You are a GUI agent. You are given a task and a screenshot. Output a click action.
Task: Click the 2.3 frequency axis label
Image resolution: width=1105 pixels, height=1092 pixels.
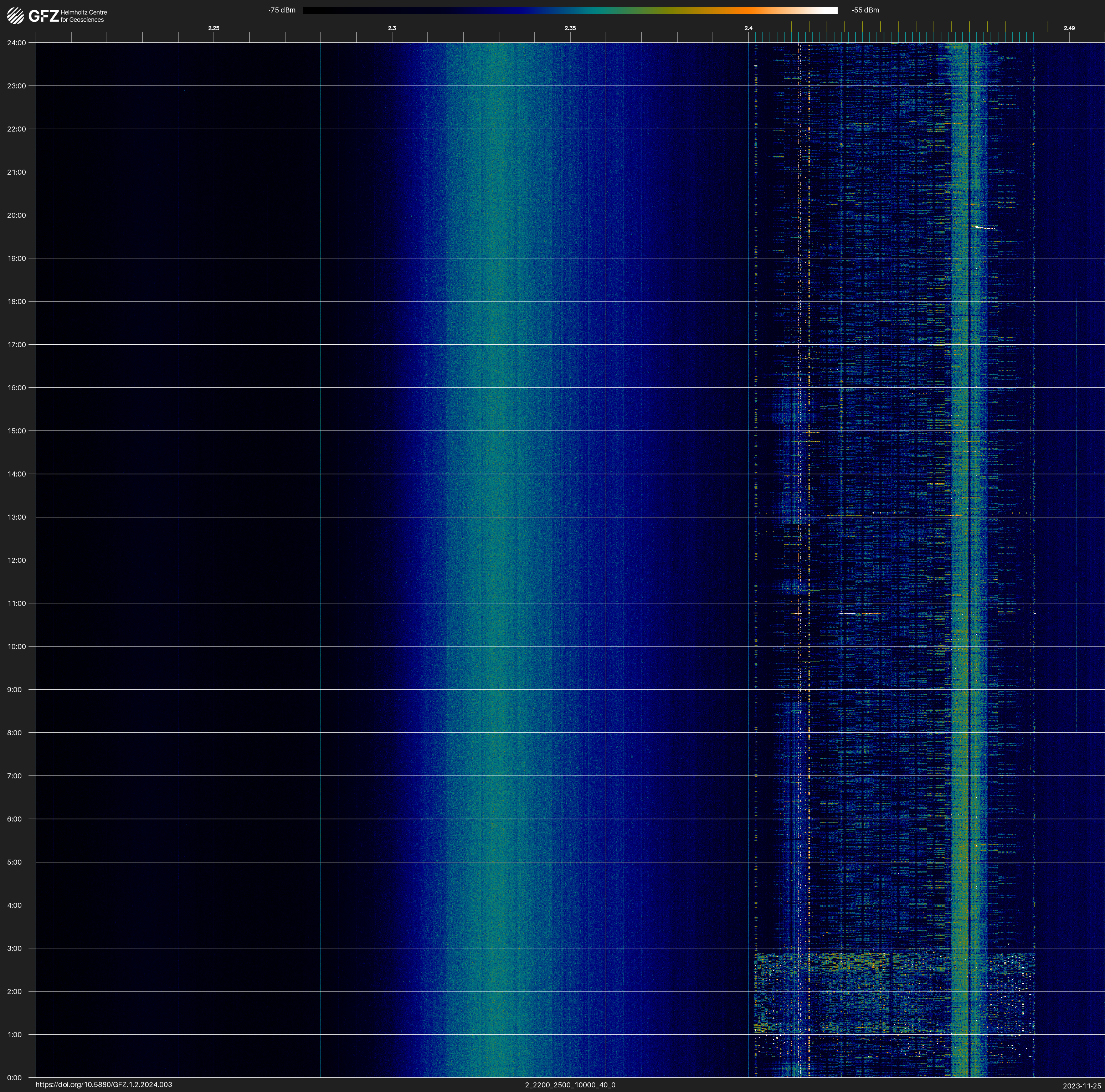(x=392, y=28)
